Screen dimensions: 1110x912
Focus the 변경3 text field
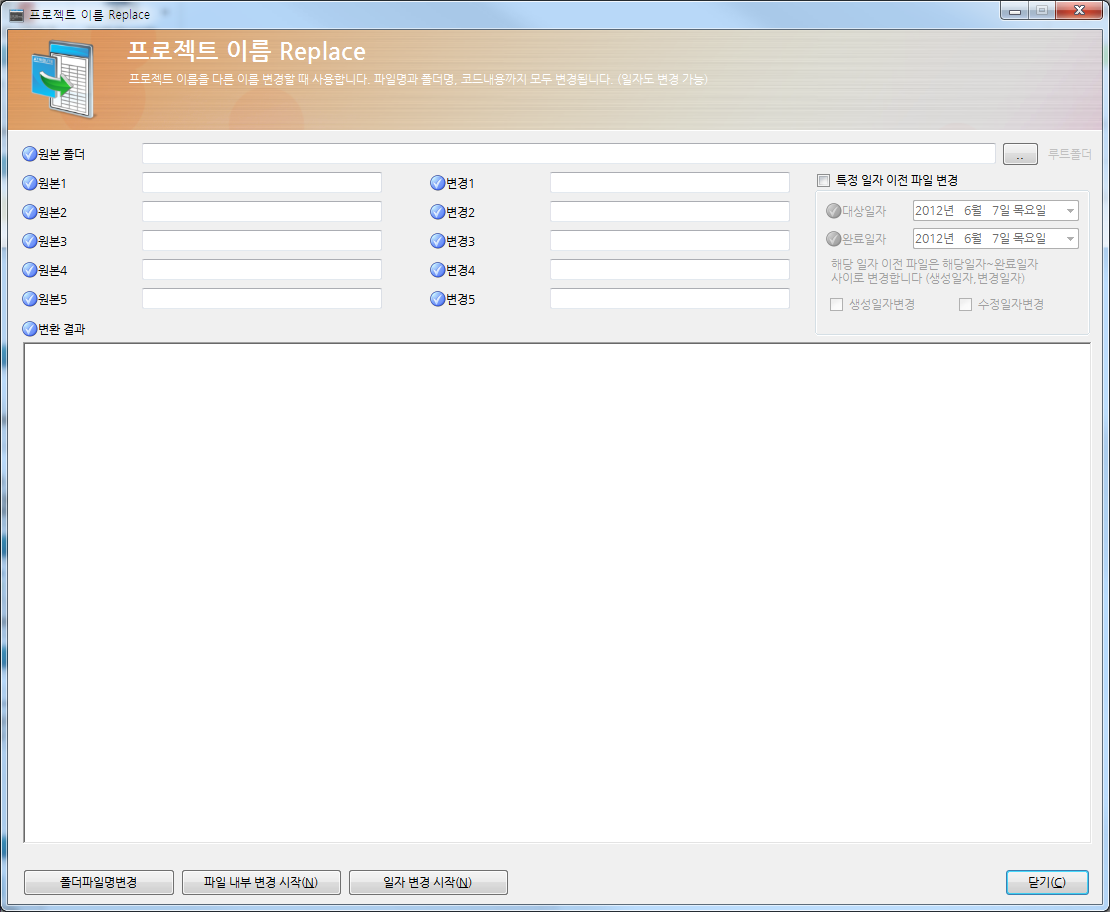[x=670, y=240]
